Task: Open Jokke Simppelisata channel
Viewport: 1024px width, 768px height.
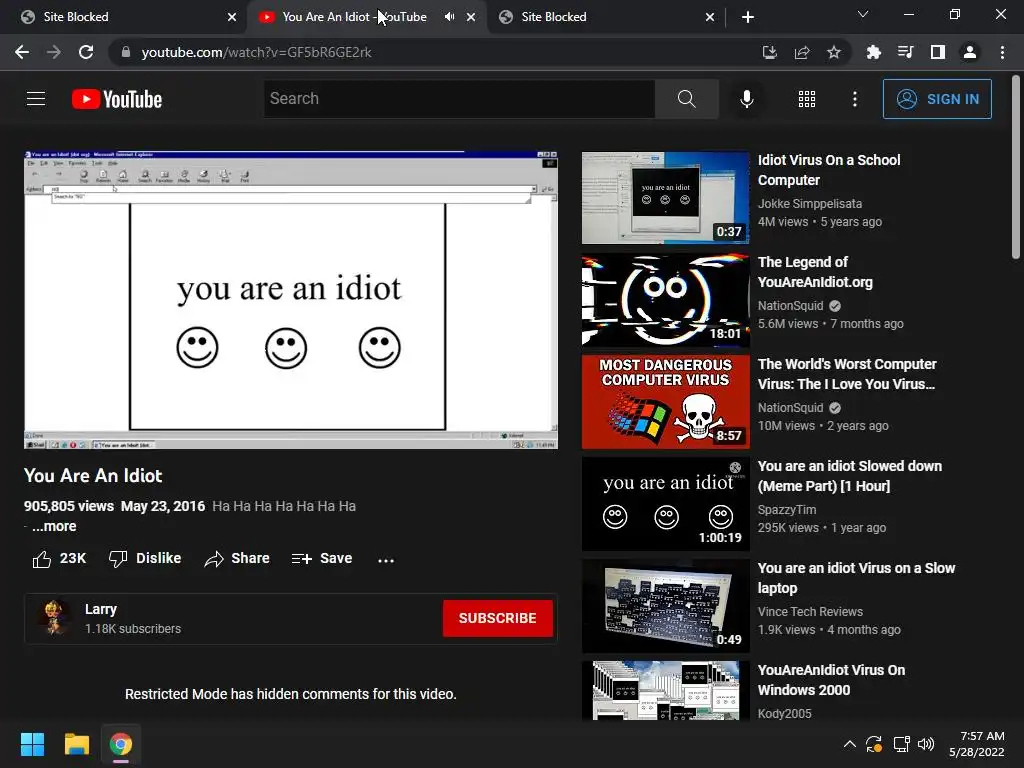Action: pyautogui.click(x=810, y=204)
